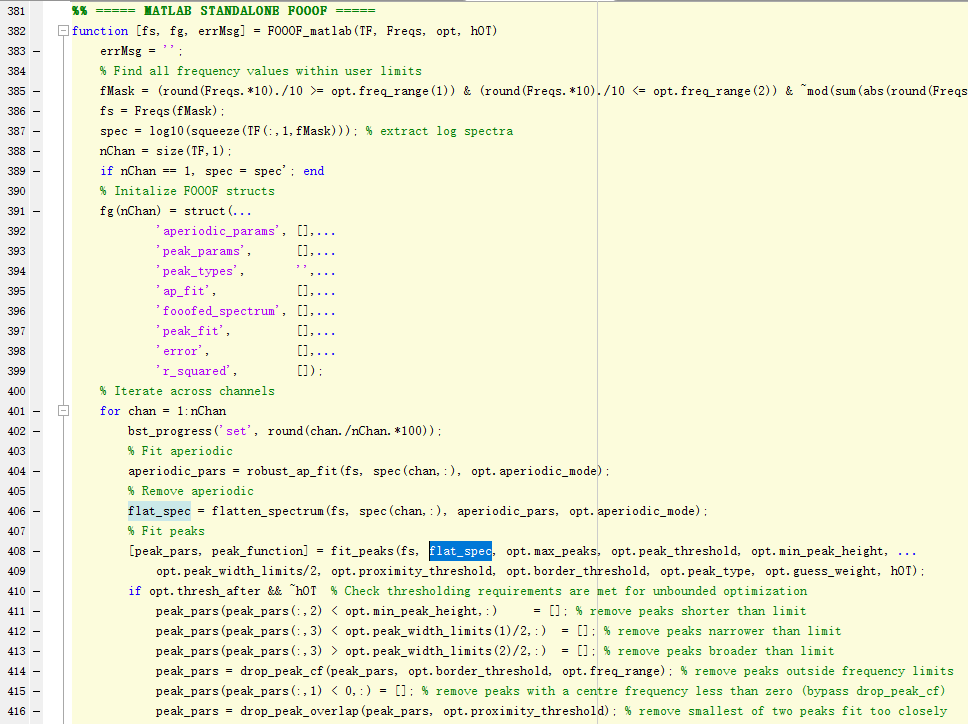Click comment '% Remove aperiodic'
The width and height of the screenshot is (968, 724).
click(191, 491)
